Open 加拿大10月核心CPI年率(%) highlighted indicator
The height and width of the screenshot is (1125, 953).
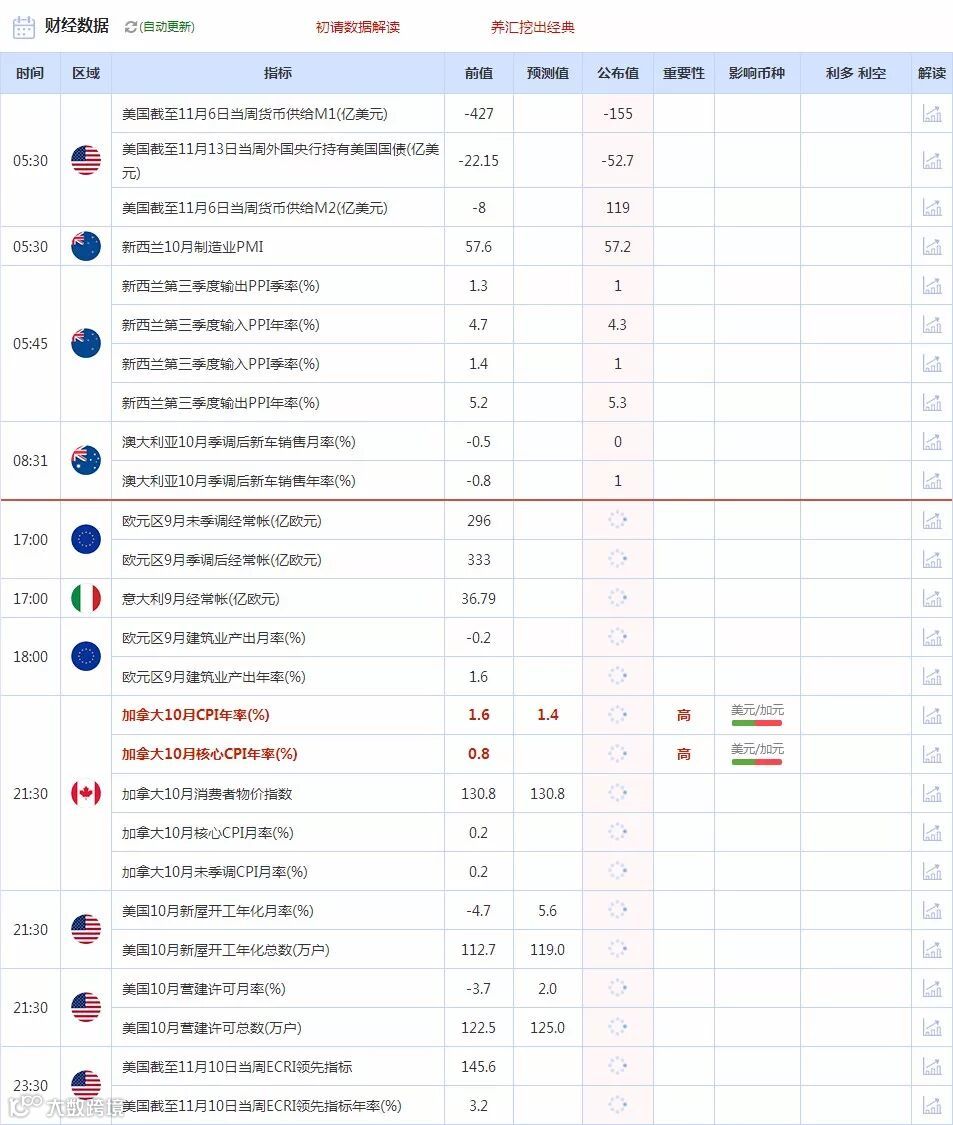coord(209,754)
